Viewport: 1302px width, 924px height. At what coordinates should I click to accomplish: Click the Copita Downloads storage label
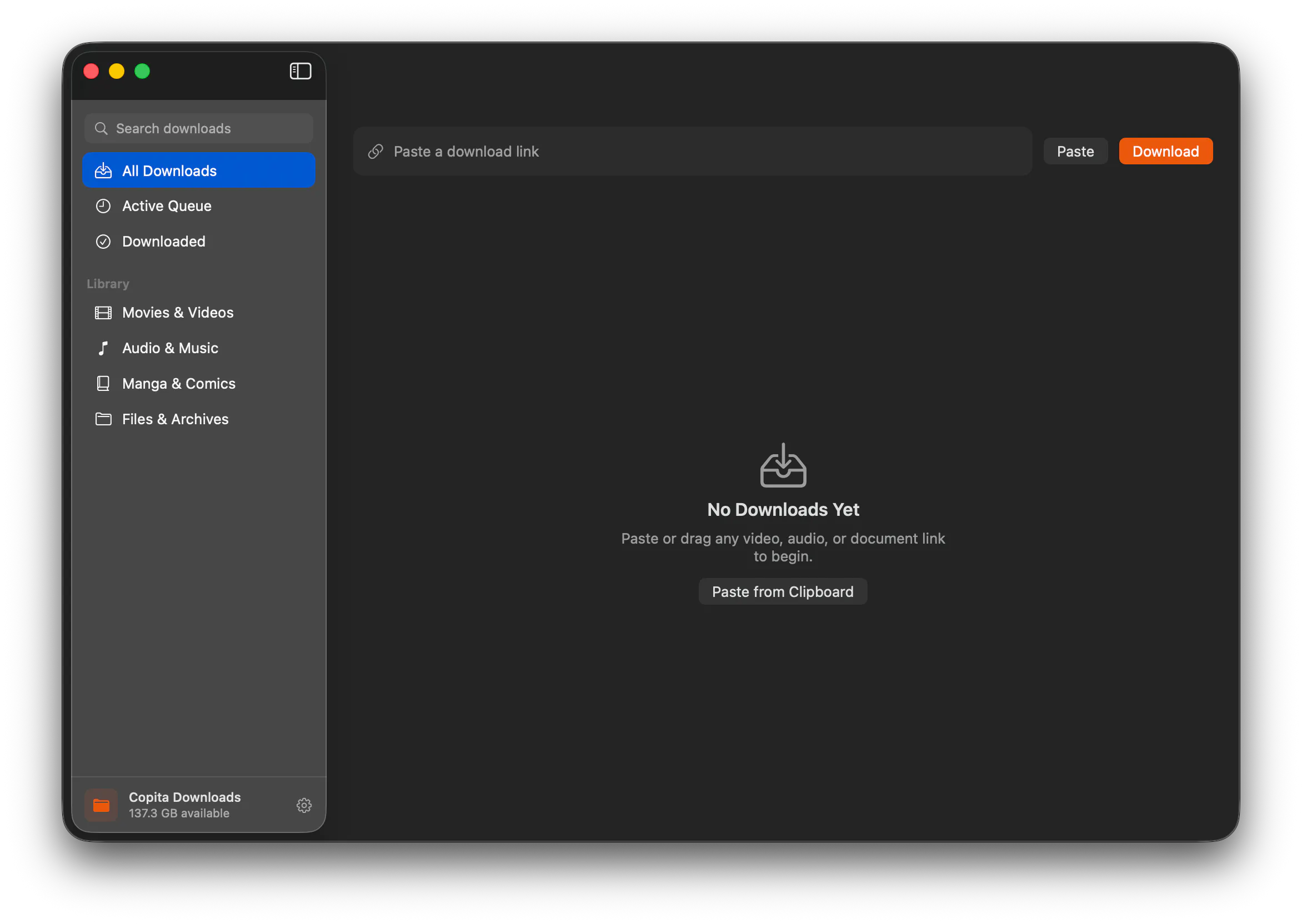coord(185,797)
